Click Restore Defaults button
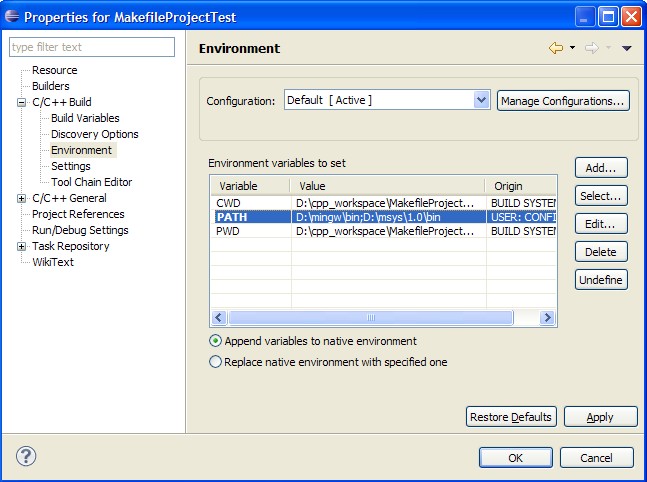 tap(510, 417)
